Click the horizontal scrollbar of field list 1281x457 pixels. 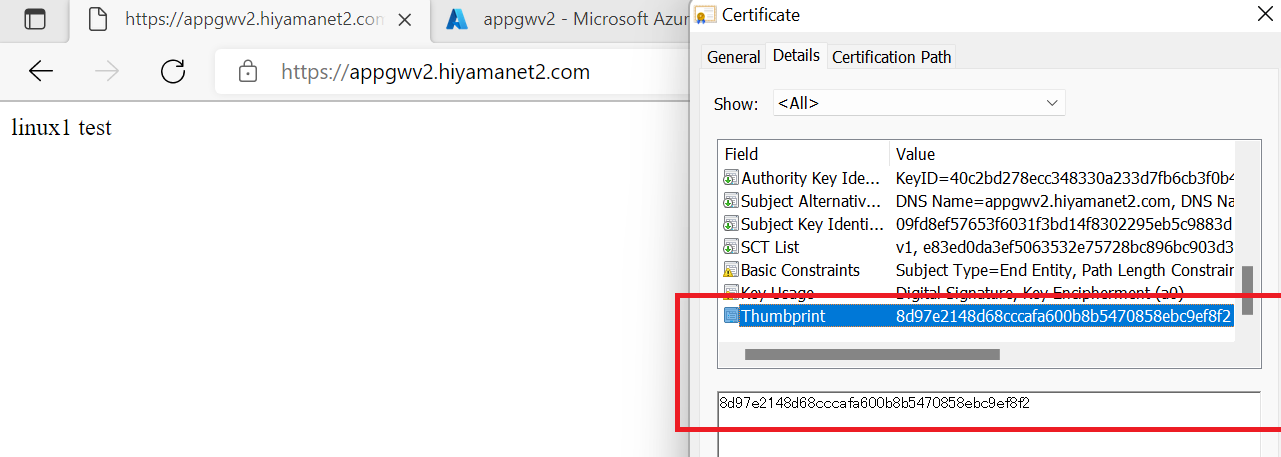[x=872, y=354]
